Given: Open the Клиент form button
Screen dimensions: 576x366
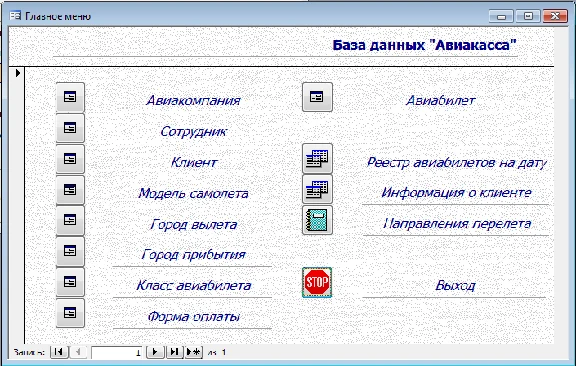Looking at the screenshot, I should (x=70, y=159).
